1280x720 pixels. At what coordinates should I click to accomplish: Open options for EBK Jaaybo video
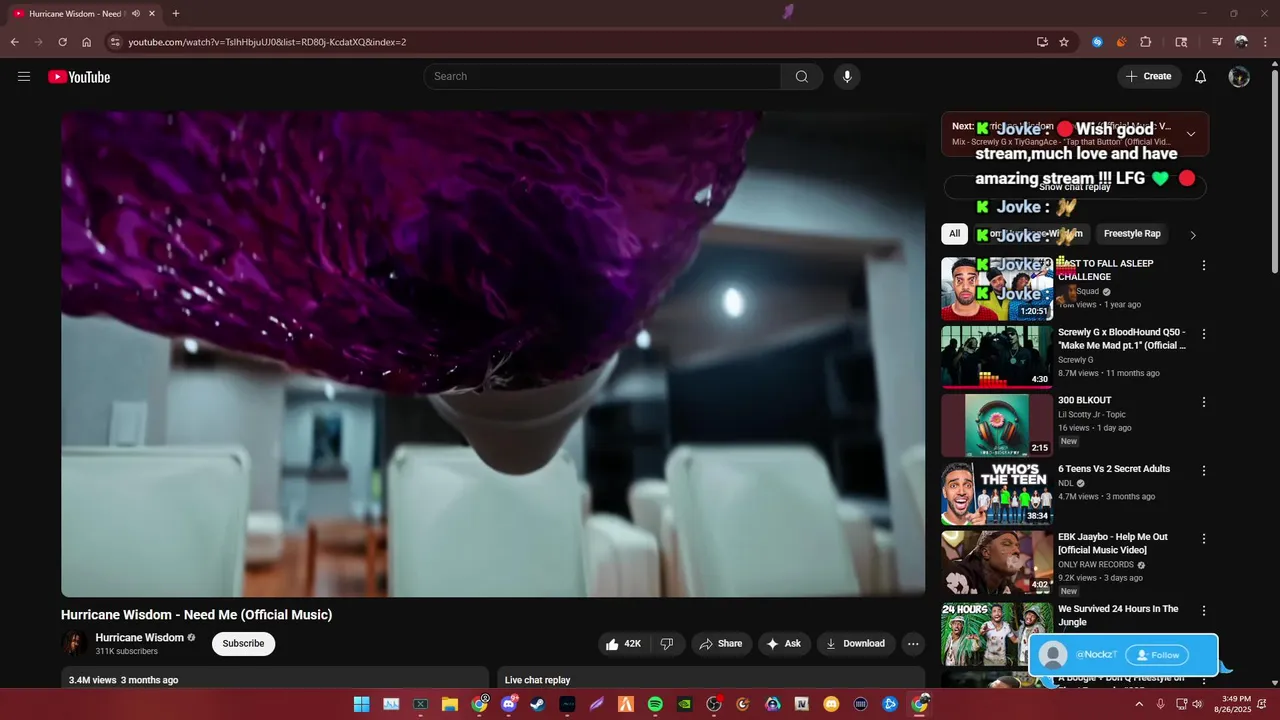pos(1204,538)
